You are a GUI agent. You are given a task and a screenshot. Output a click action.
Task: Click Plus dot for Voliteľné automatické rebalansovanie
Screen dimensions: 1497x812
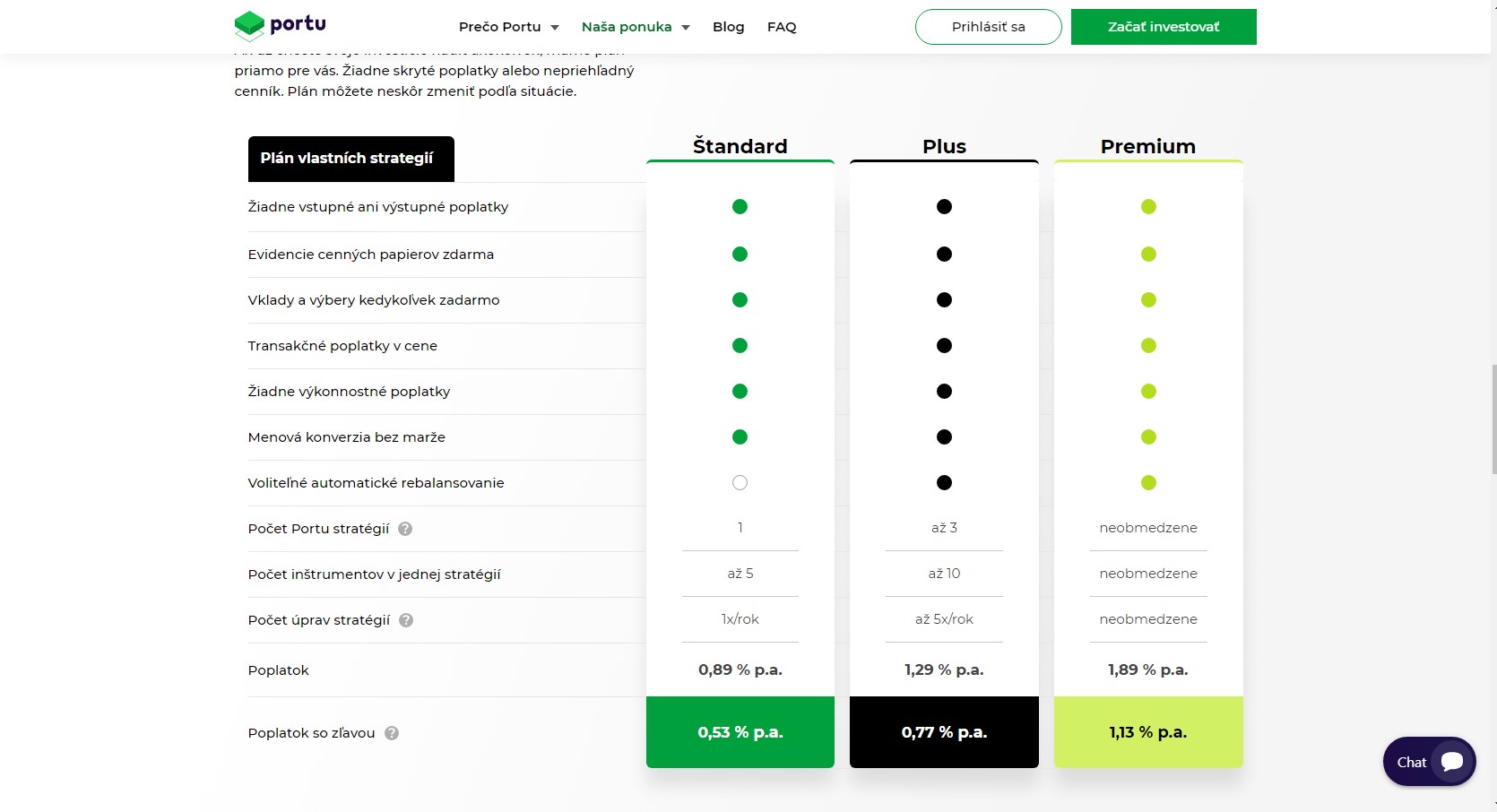944,483
